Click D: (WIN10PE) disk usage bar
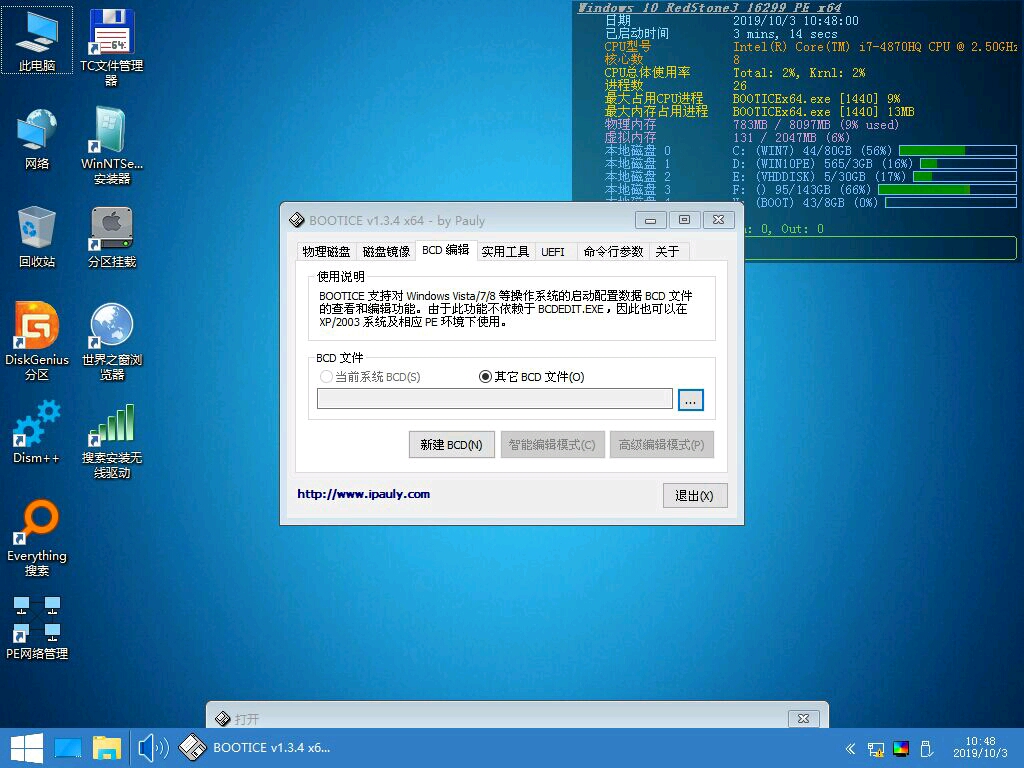Viewport: 1024px width, 768px height. click(968, 163)
